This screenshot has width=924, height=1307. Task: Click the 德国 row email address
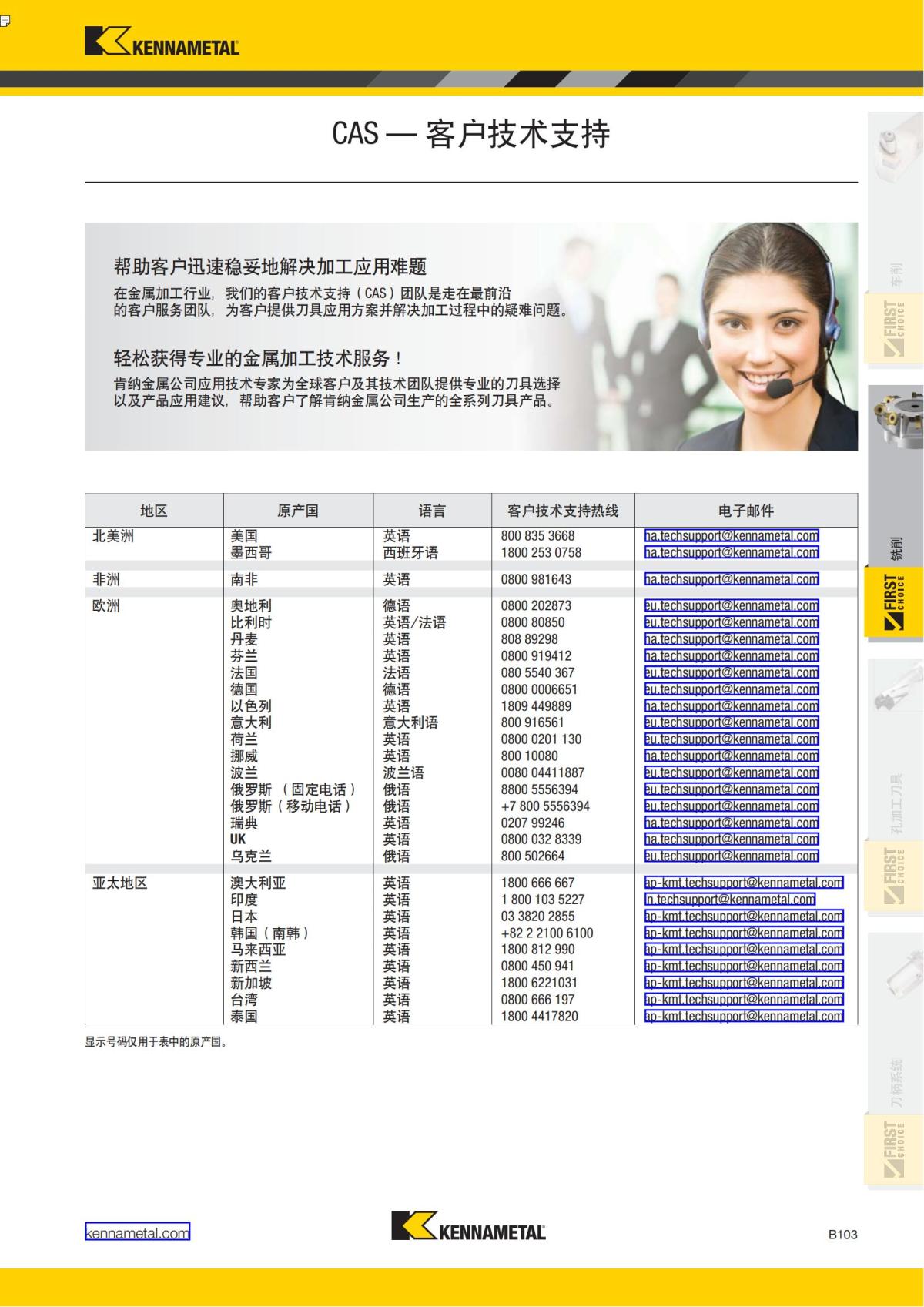[731, 689]
